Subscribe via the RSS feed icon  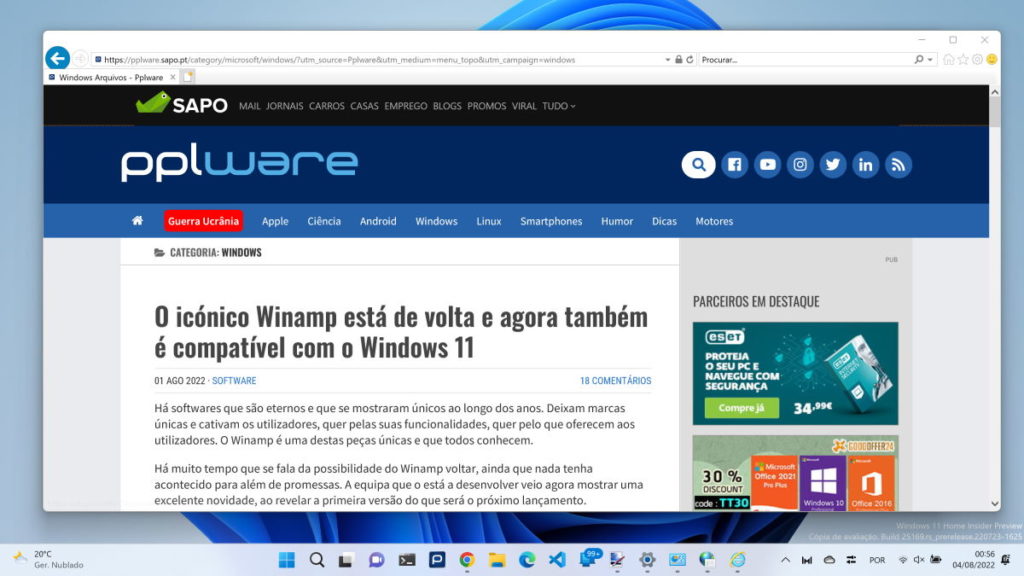pos(898,164)
